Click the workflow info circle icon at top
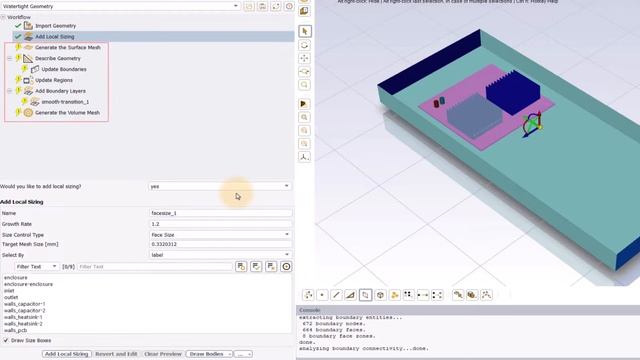 (x=289, y=6)
